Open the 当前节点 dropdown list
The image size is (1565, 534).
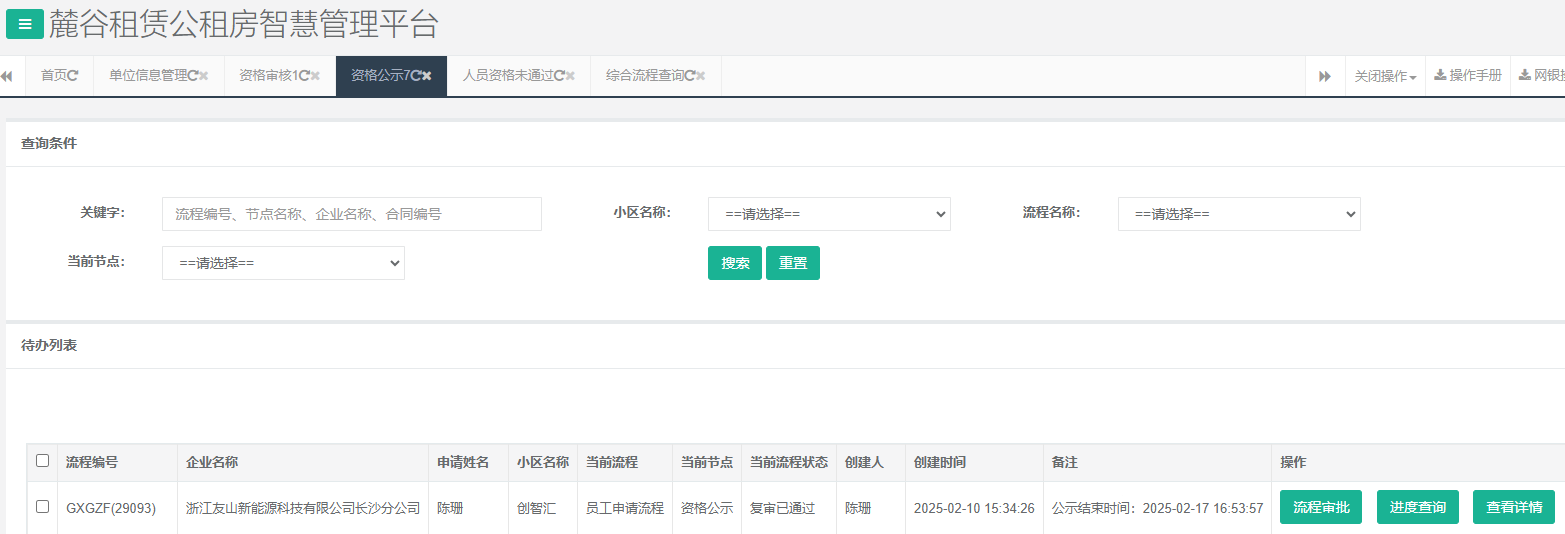pos(283,263)
